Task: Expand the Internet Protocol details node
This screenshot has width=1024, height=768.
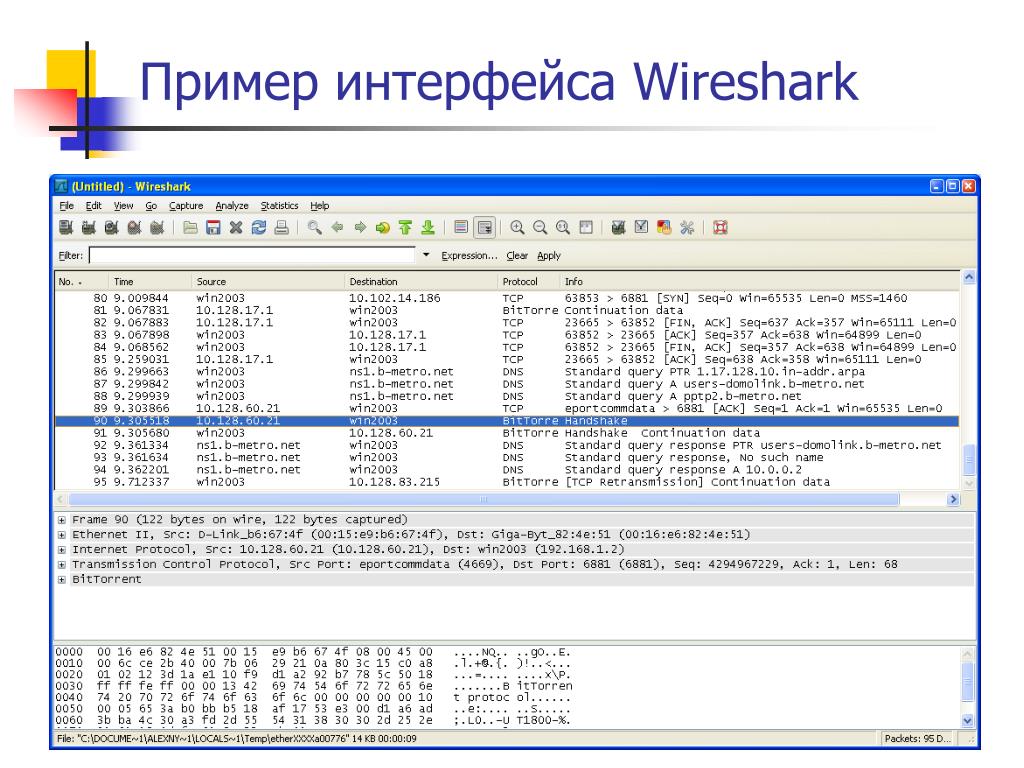Action: (61, 550)
